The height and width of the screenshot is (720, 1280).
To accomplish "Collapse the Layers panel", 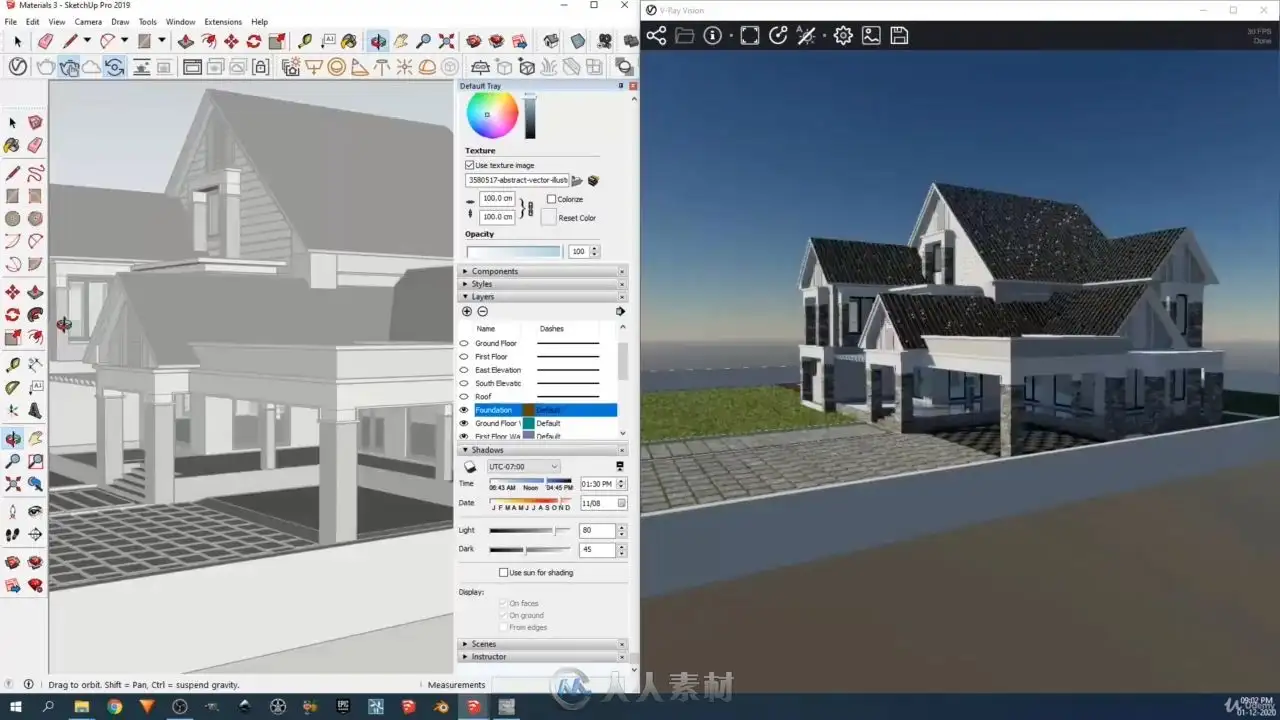I will point(543,297).
